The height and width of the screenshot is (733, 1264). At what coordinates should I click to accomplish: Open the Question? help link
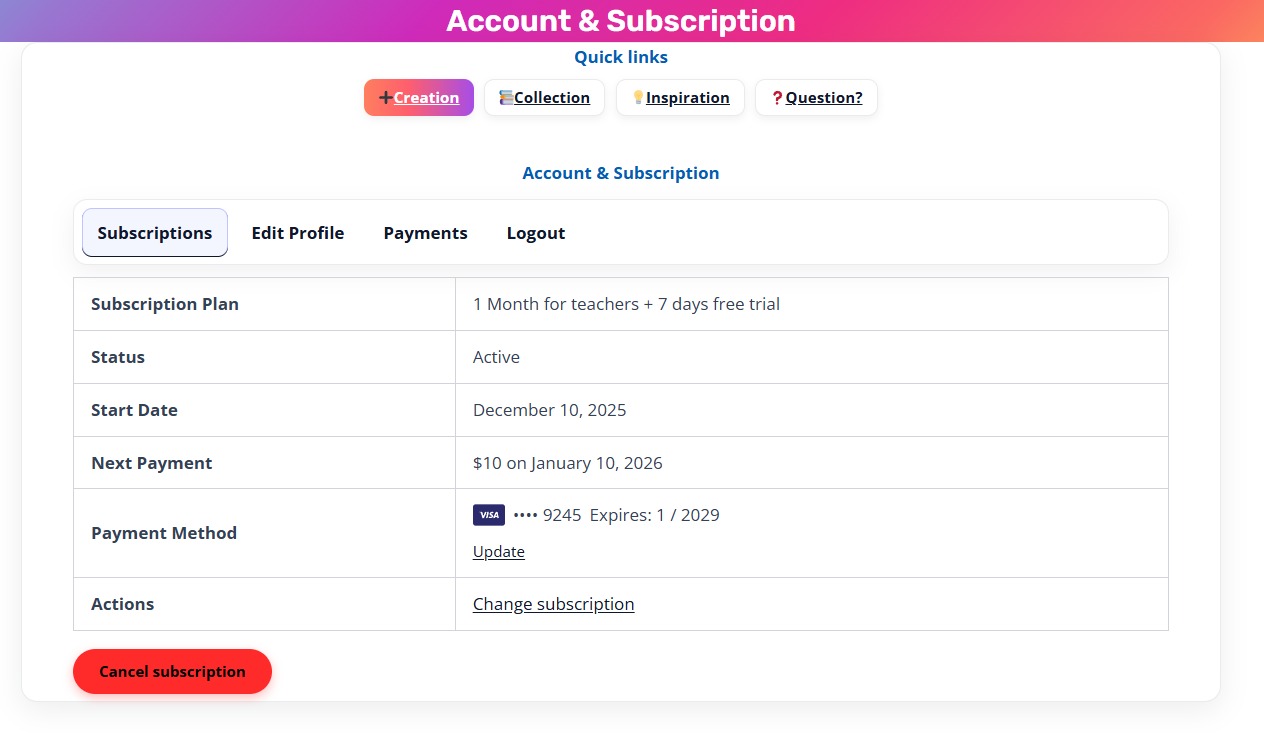tap(817, 98)
